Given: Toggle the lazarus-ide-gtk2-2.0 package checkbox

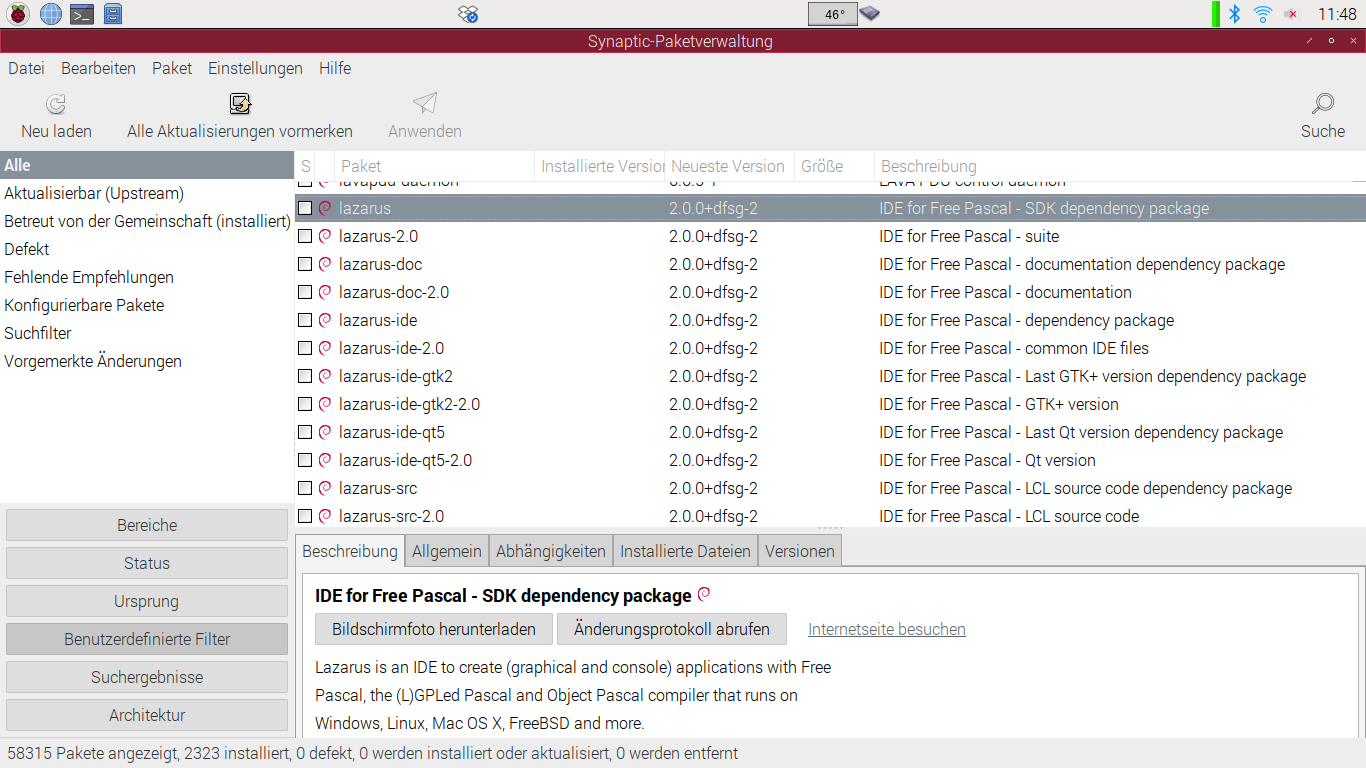Looking at the screenshot, I should point(305,404).
